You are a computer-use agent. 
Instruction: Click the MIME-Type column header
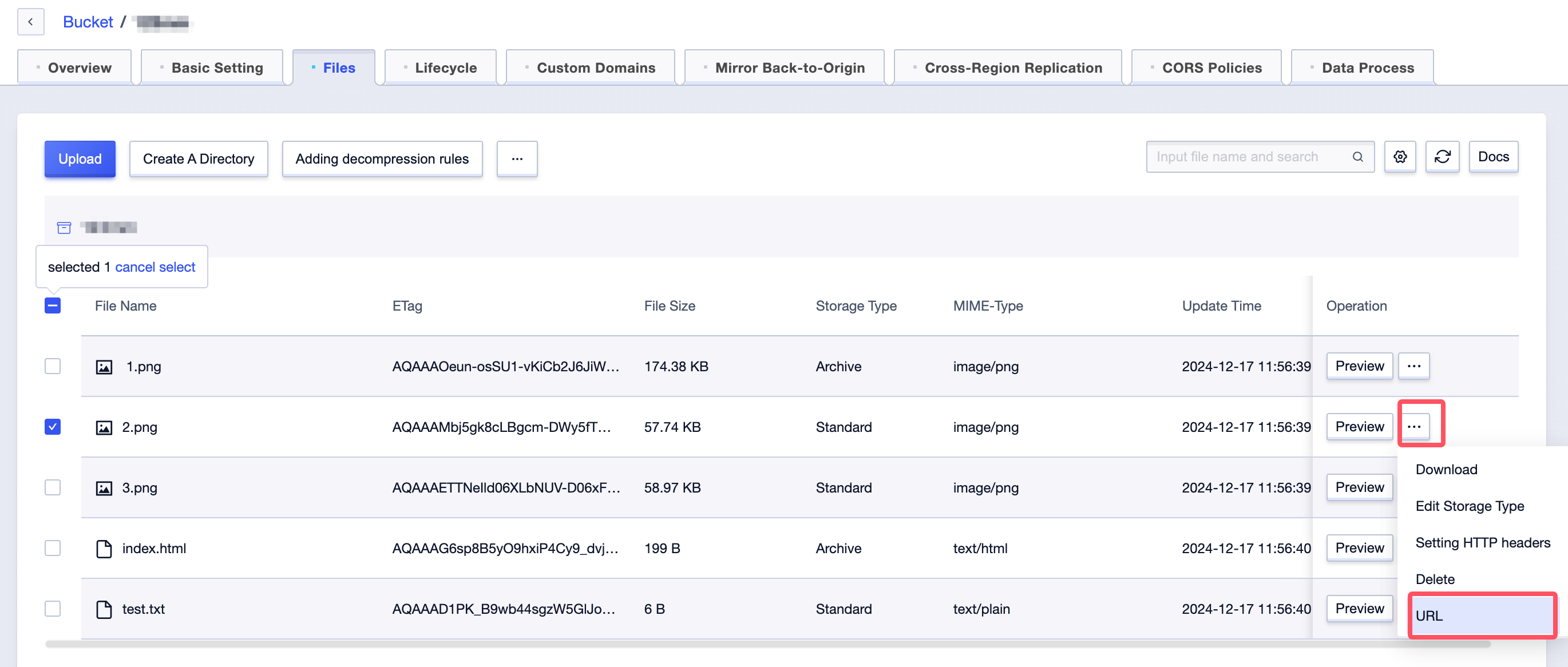988,306
